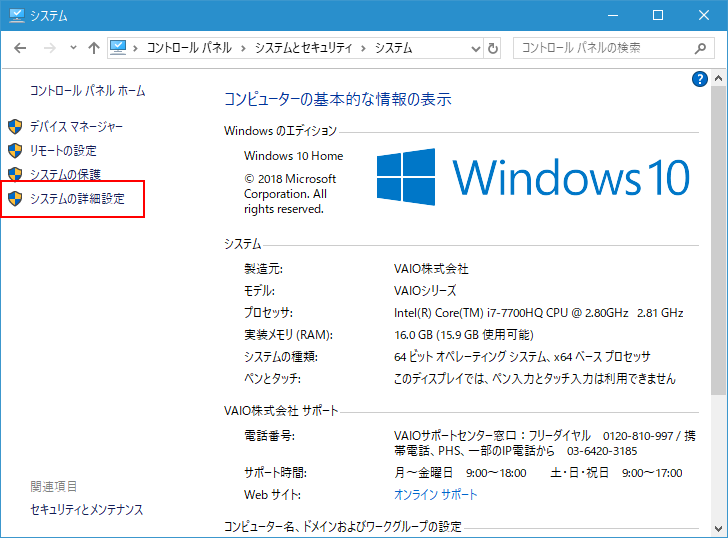Click the 関連項目 heading in left pane

coord(53,486)
